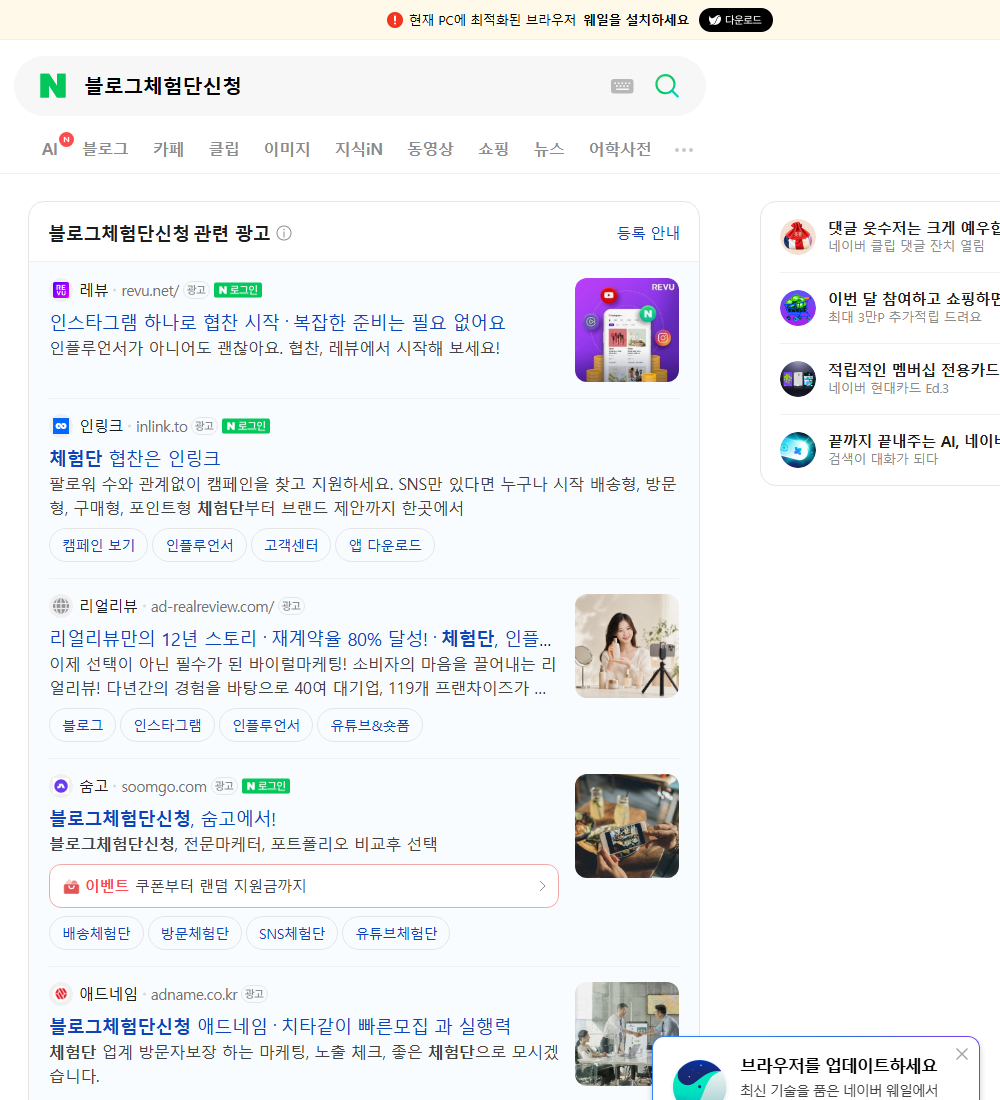1000x1100 pixels.
Task: Open the 체험단 협찬은 인링크 headline
Action: click(x=135, y=458)
